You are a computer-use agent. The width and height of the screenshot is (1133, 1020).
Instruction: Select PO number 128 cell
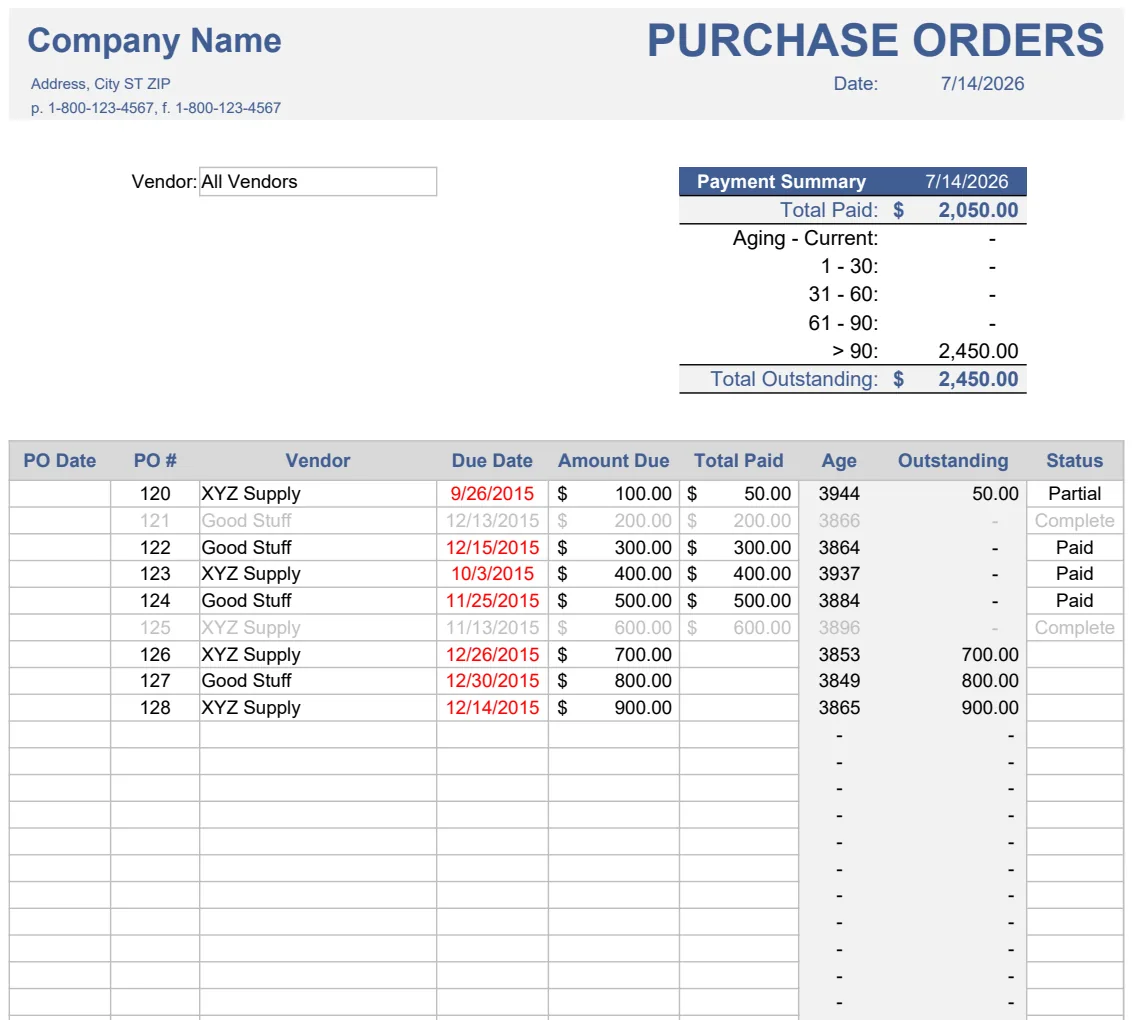click(155, 708)
